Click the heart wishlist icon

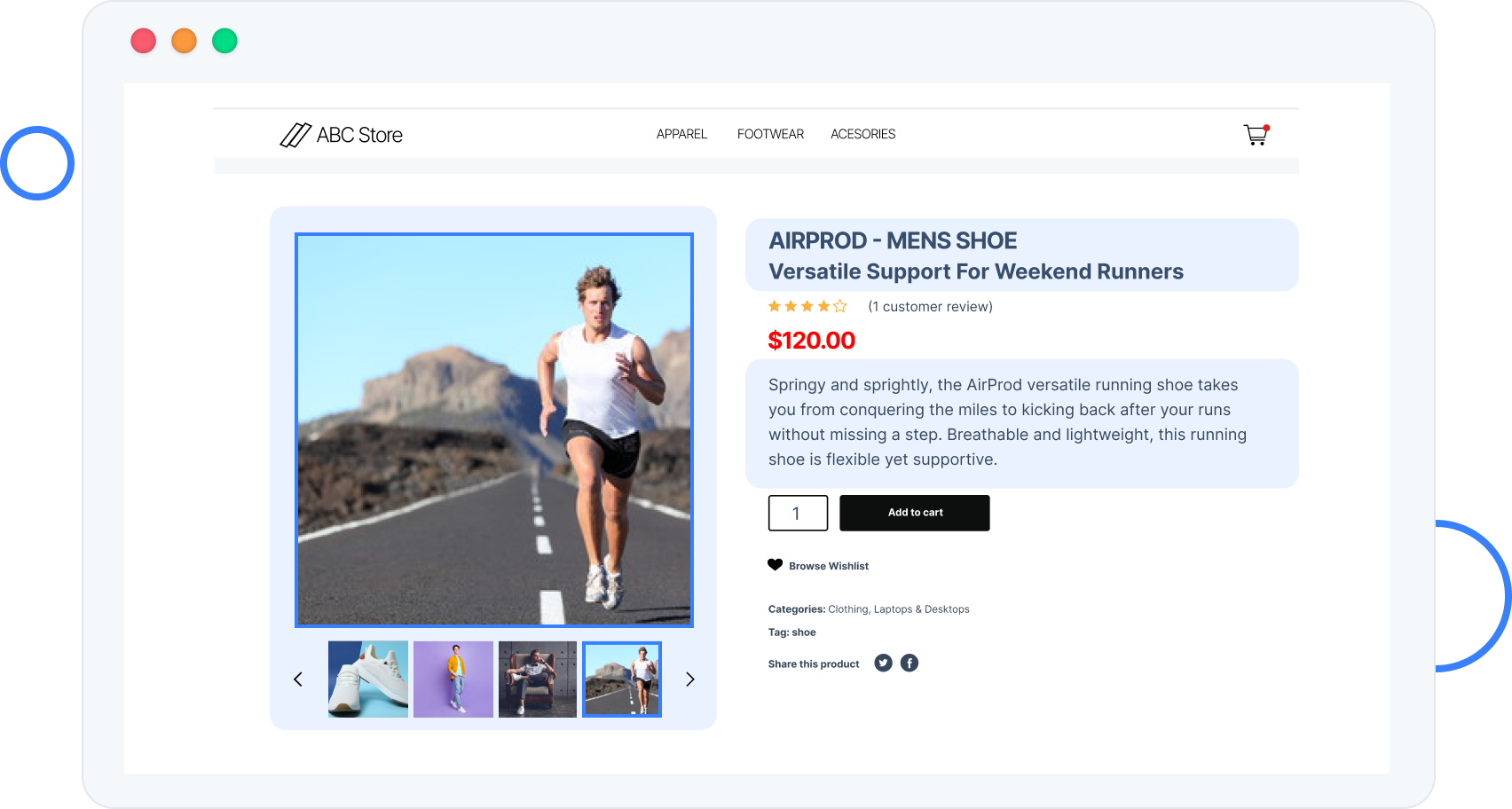[775, 565]
